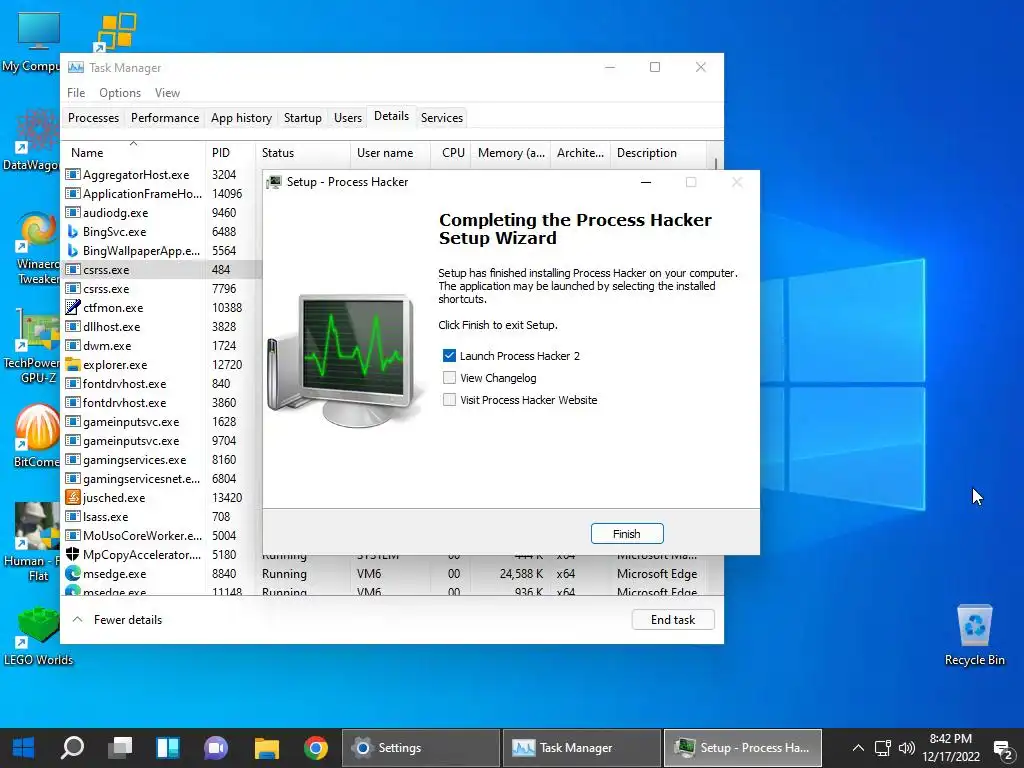Open the BitComet desktop shortcut

37,436
